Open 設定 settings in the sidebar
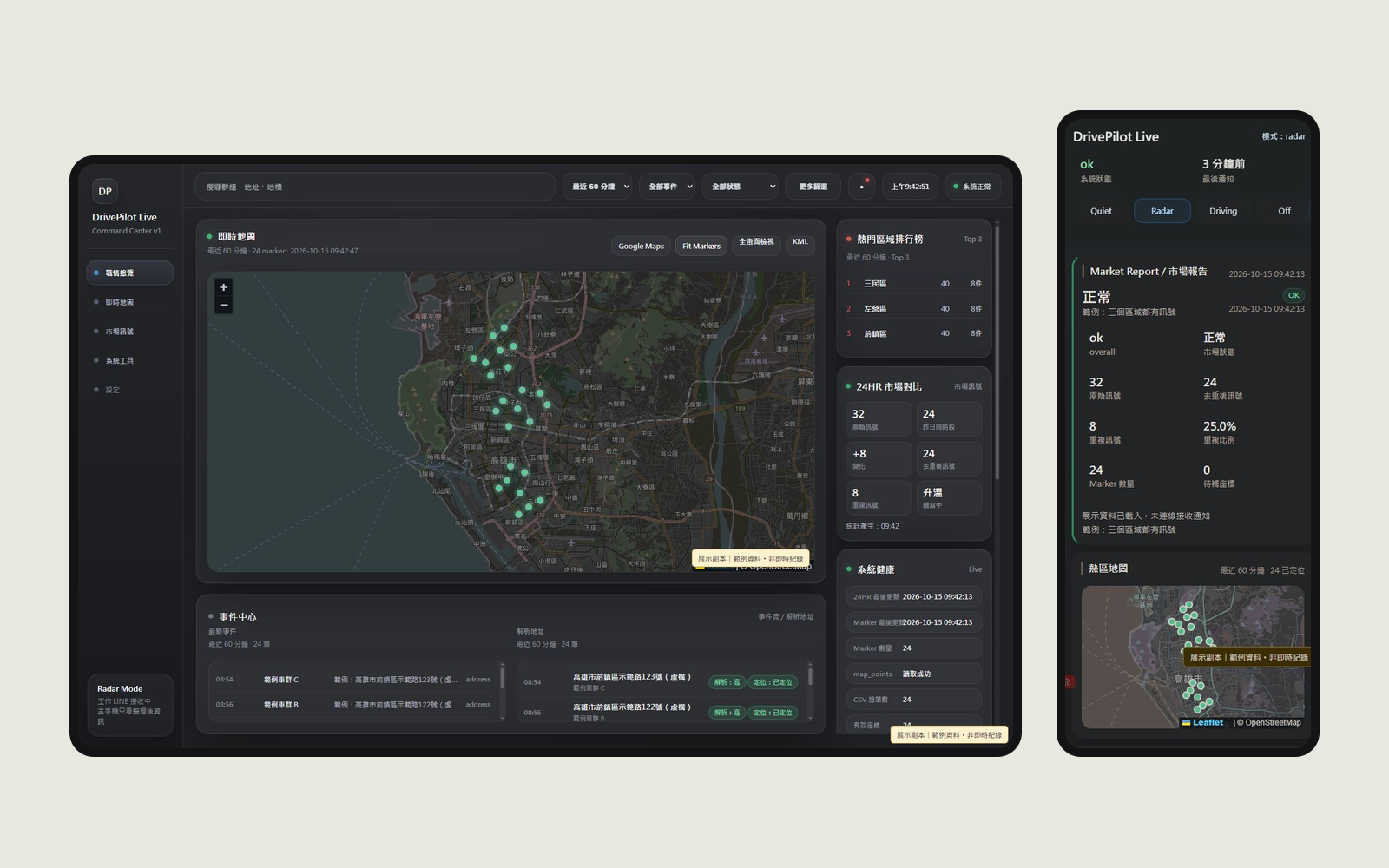The image size is (1389, 868). coord(129,390)
